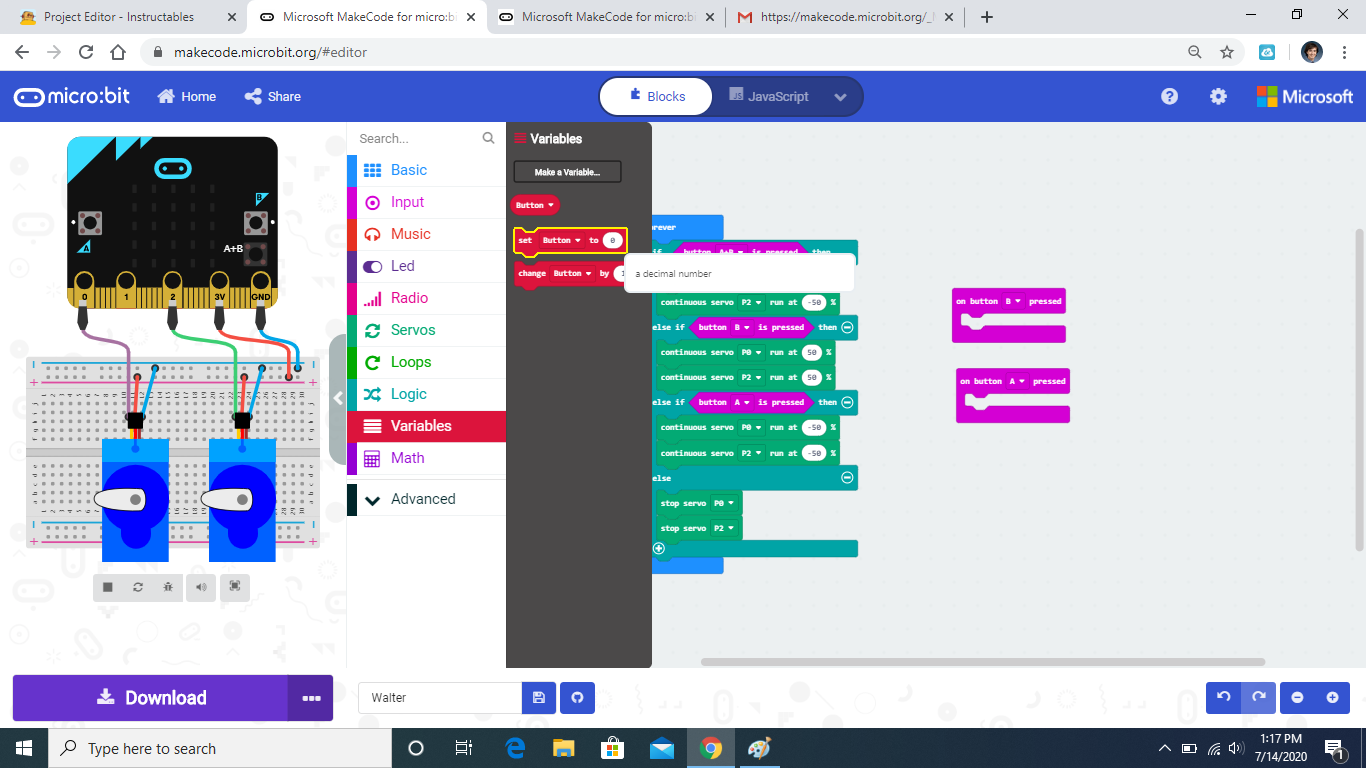Image resolution: width=1366 pixels, height=768 pixels.
Task: Click the GitHub icon next to the project name
Action: [577, 698]
